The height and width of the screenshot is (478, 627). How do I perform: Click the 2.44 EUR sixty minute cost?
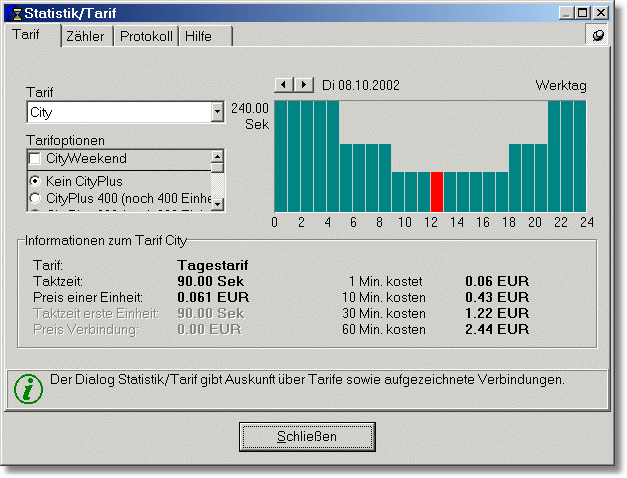[497, 329]
